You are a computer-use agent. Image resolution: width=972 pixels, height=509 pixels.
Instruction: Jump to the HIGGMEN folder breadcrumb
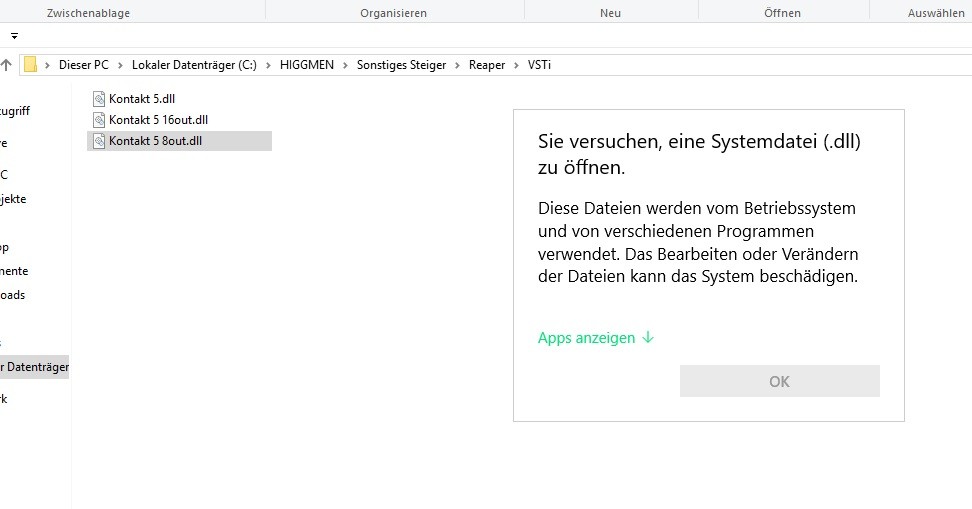(306, 65)
